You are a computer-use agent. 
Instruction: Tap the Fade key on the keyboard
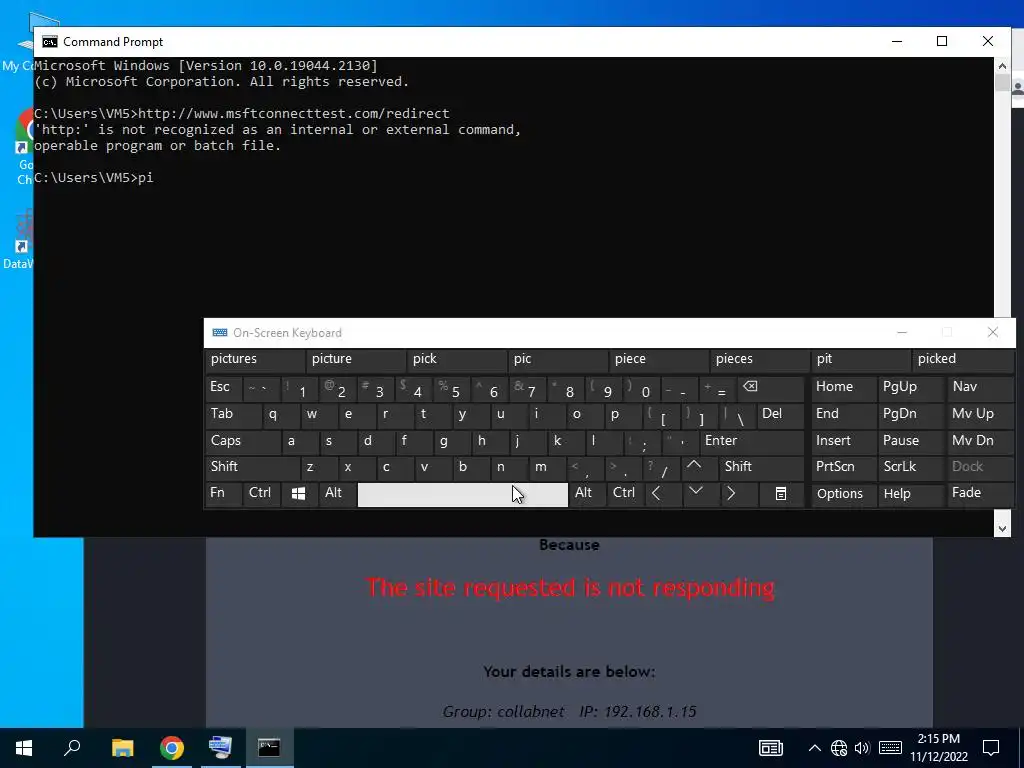point(980,494)
